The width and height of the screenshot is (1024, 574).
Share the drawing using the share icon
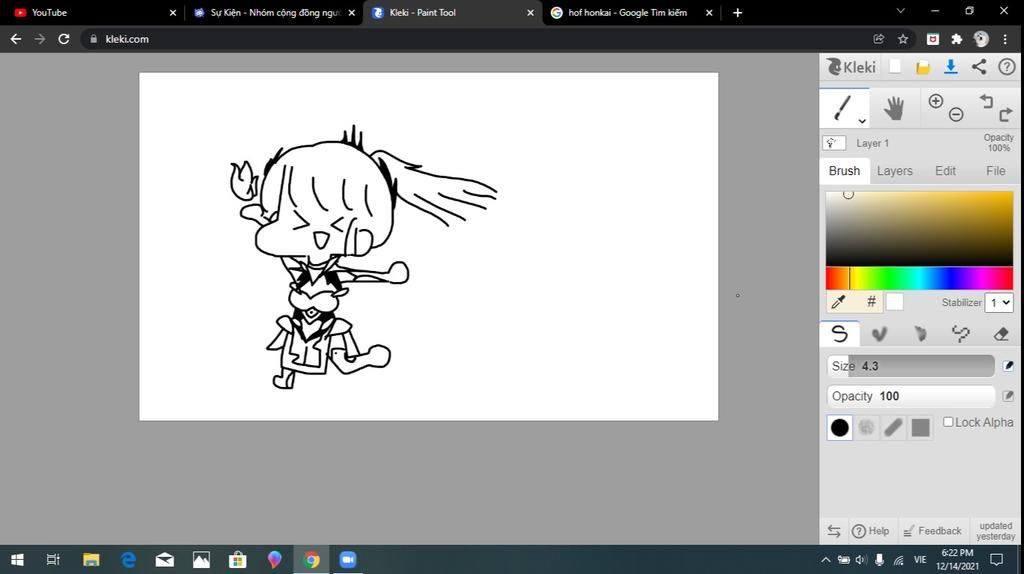pos(979,67)
